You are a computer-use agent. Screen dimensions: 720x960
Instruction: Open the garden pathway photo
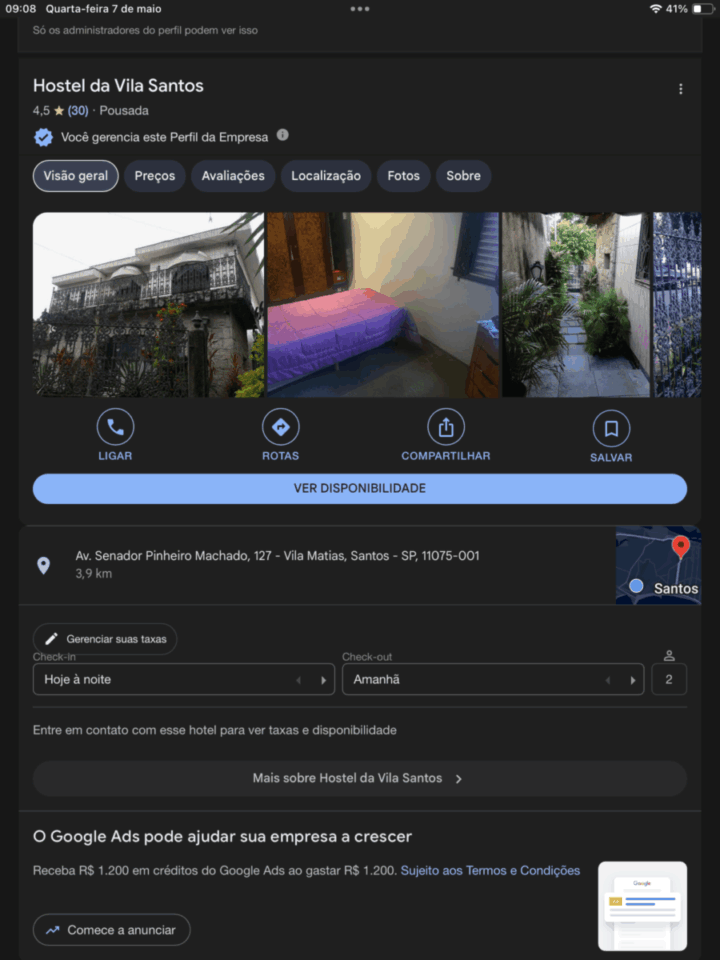click(x=576, y=305)
